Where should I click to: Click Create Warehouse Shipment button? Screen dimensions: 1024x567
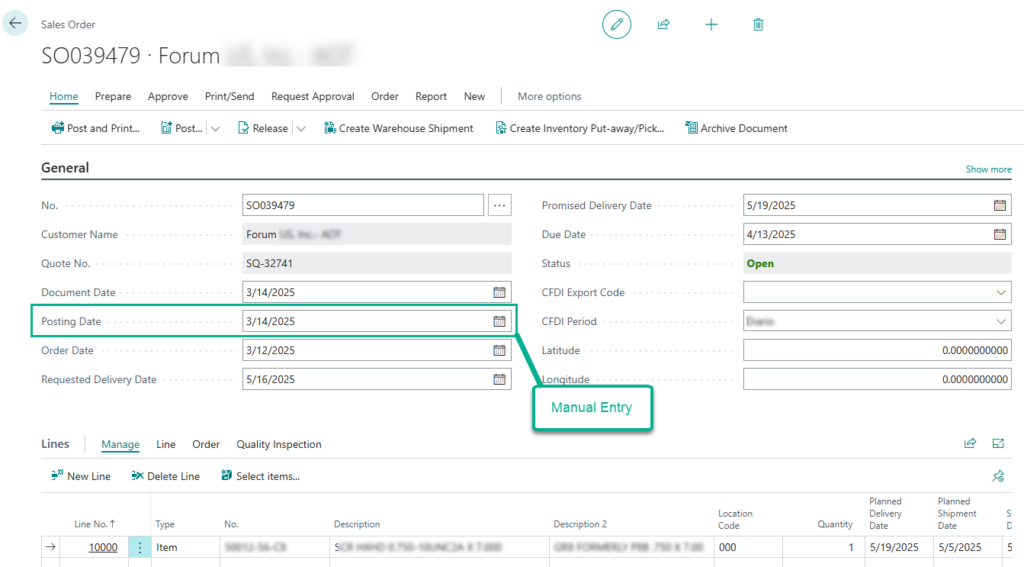click(398, 129)
